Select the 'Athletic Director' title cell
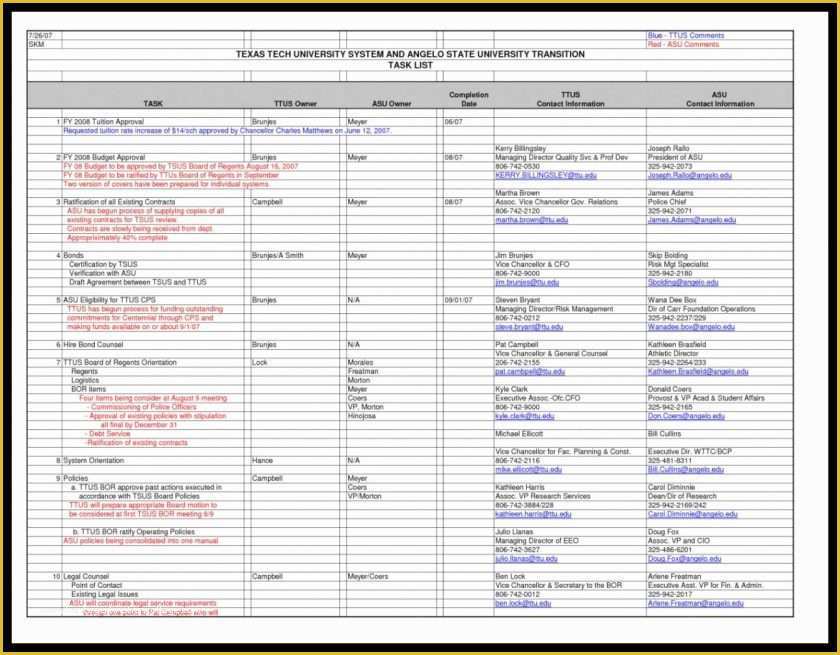 coord(673,353)
